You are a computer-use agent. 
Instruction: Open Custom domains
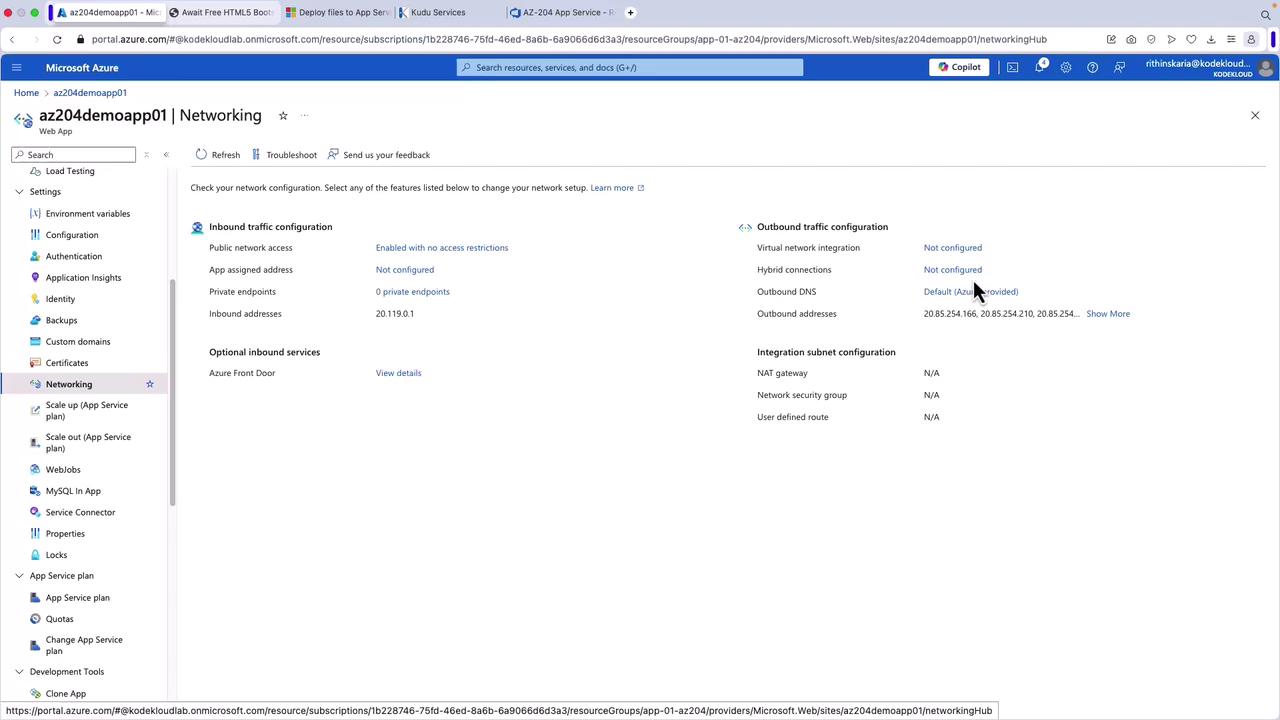(78, 342)
